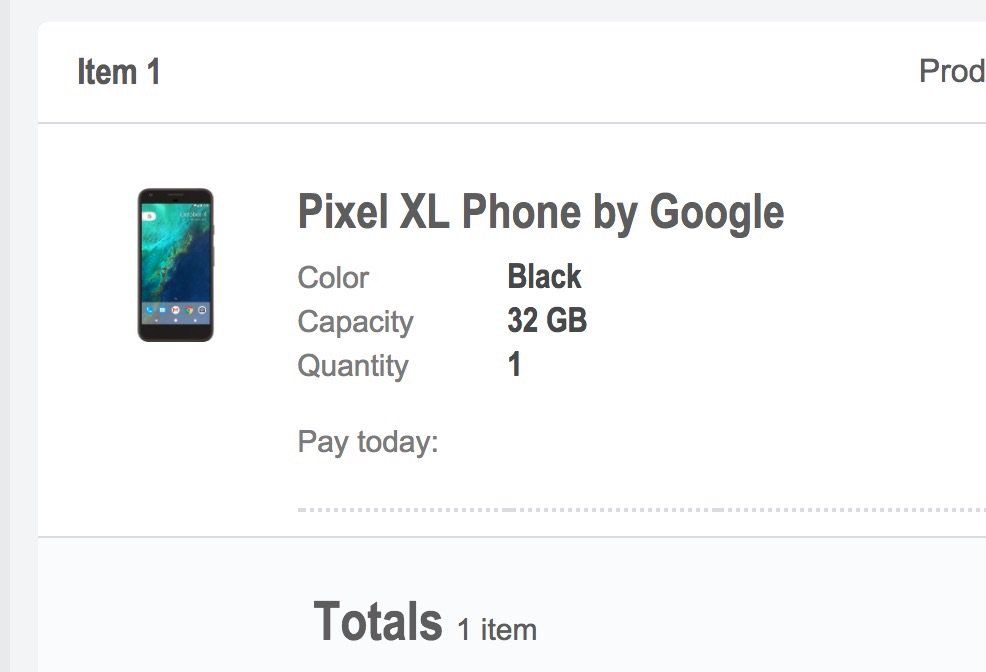Open the Pixel XL Phone by Google title

(x=540, y=213)
